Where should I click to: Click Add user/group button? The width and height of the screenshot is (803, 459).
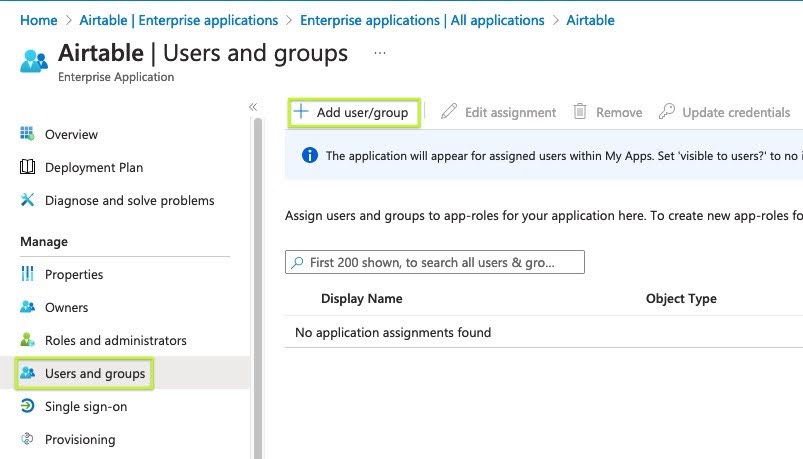(x=354, y=112)
